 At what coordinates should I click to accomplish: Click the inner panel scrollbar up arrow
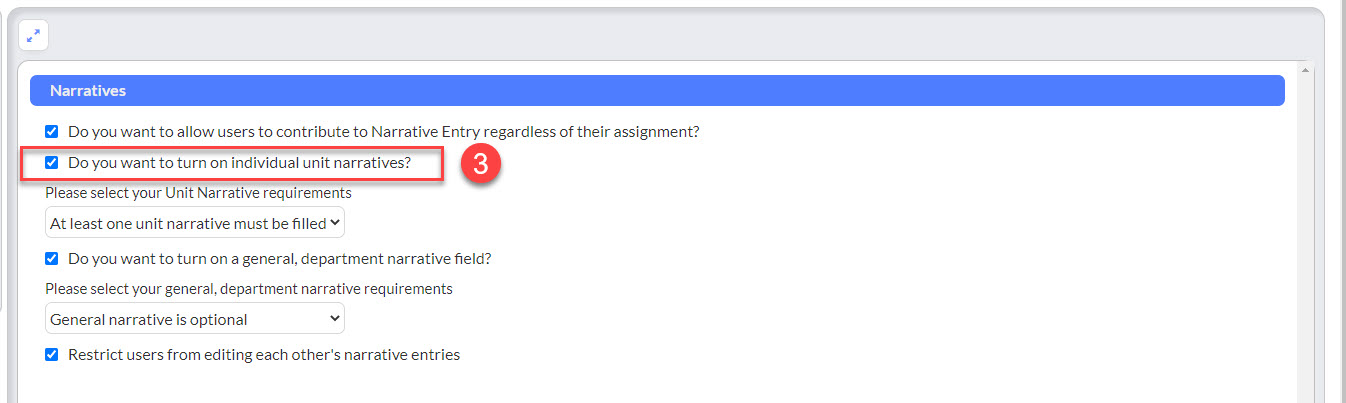[1305, 71]
